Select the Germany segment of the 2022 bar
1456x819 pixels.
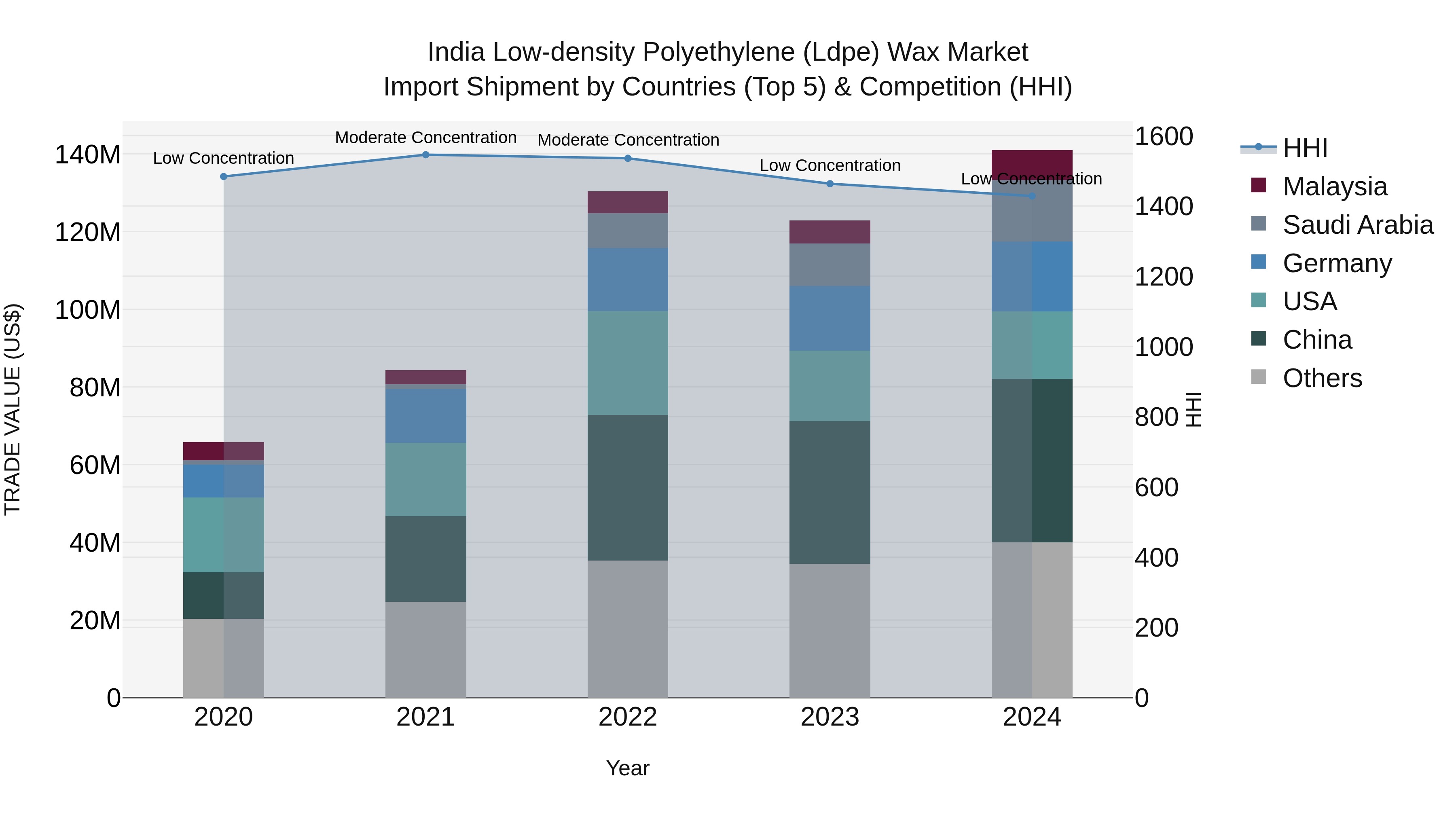pyautogui.click(x=628, y=280)
